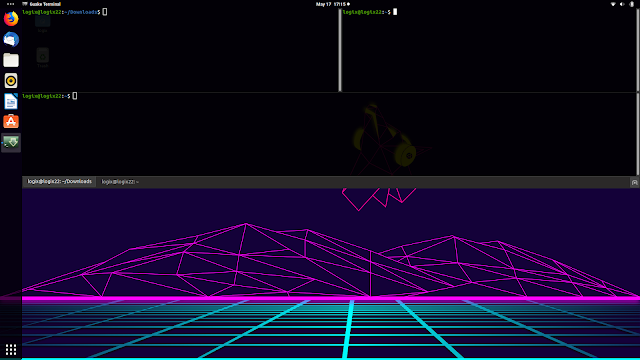The width and height of the screenshot is (640, 360).
Task: Open Ubuntu Software store icon
Action: [11, 122]
